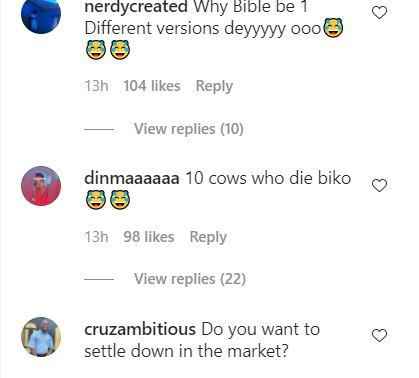Show who liked via 104 likes

[152, 86]
